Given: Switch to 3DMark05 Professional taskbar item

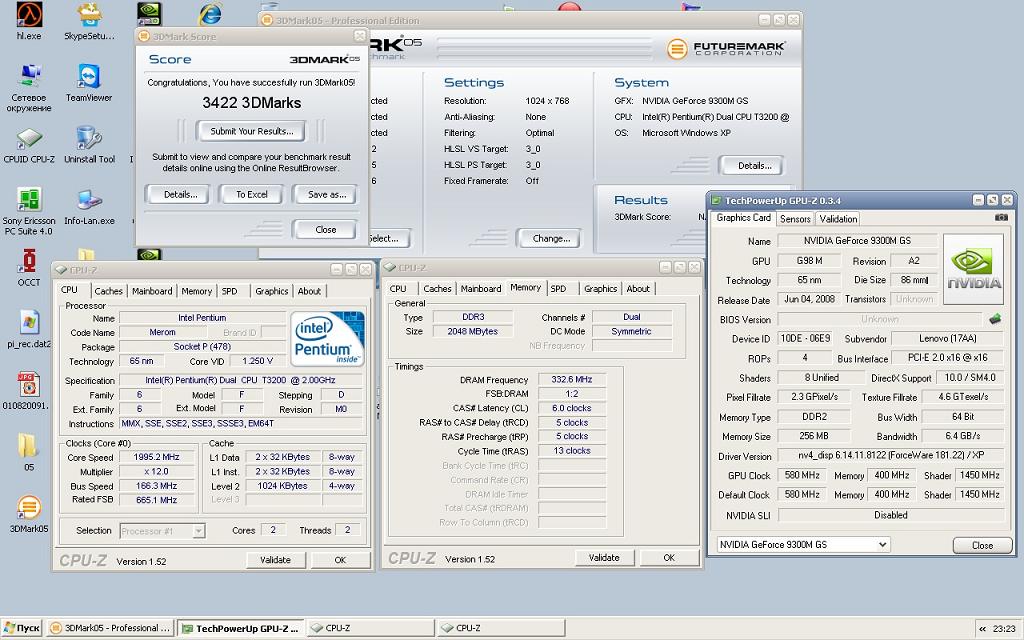Looking at the screenshot, I should (x=110, y=628).
